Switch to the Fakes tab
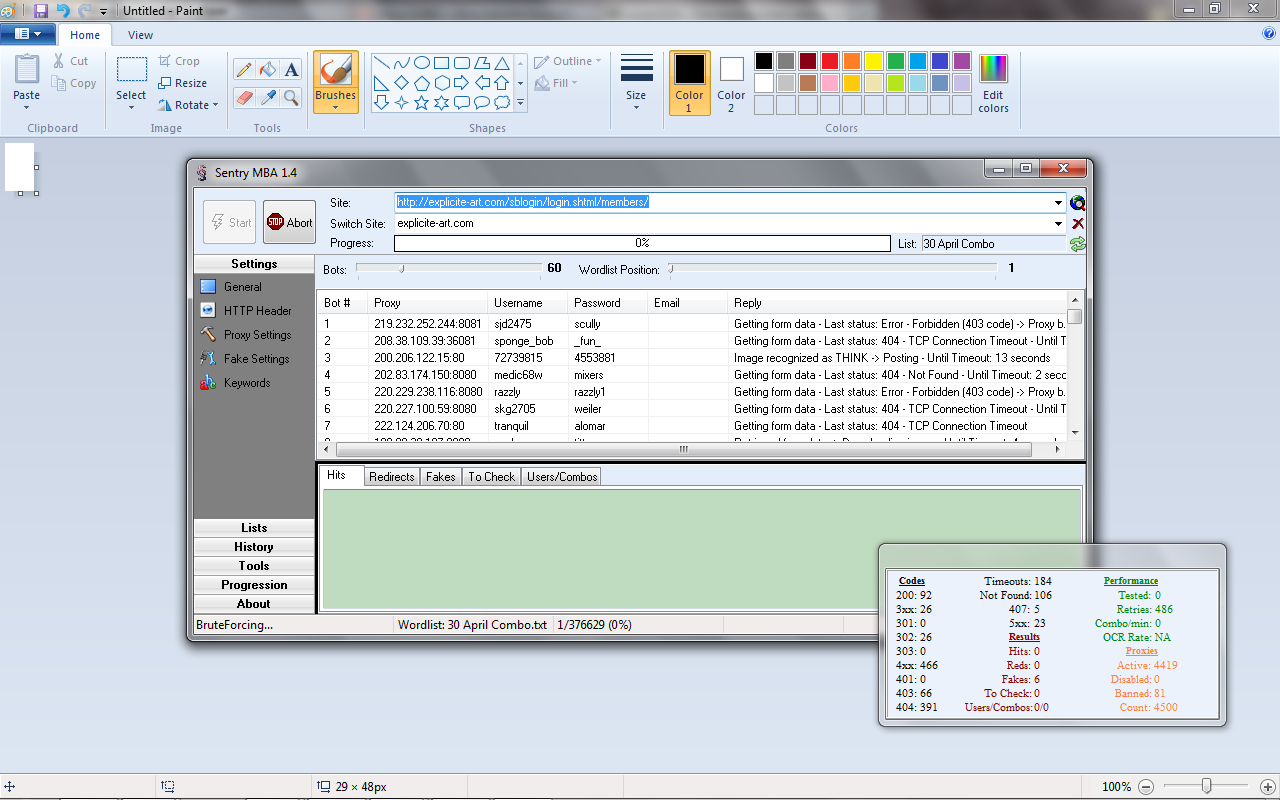This screenshot has width=1280, height=800. tap(440, 477)
